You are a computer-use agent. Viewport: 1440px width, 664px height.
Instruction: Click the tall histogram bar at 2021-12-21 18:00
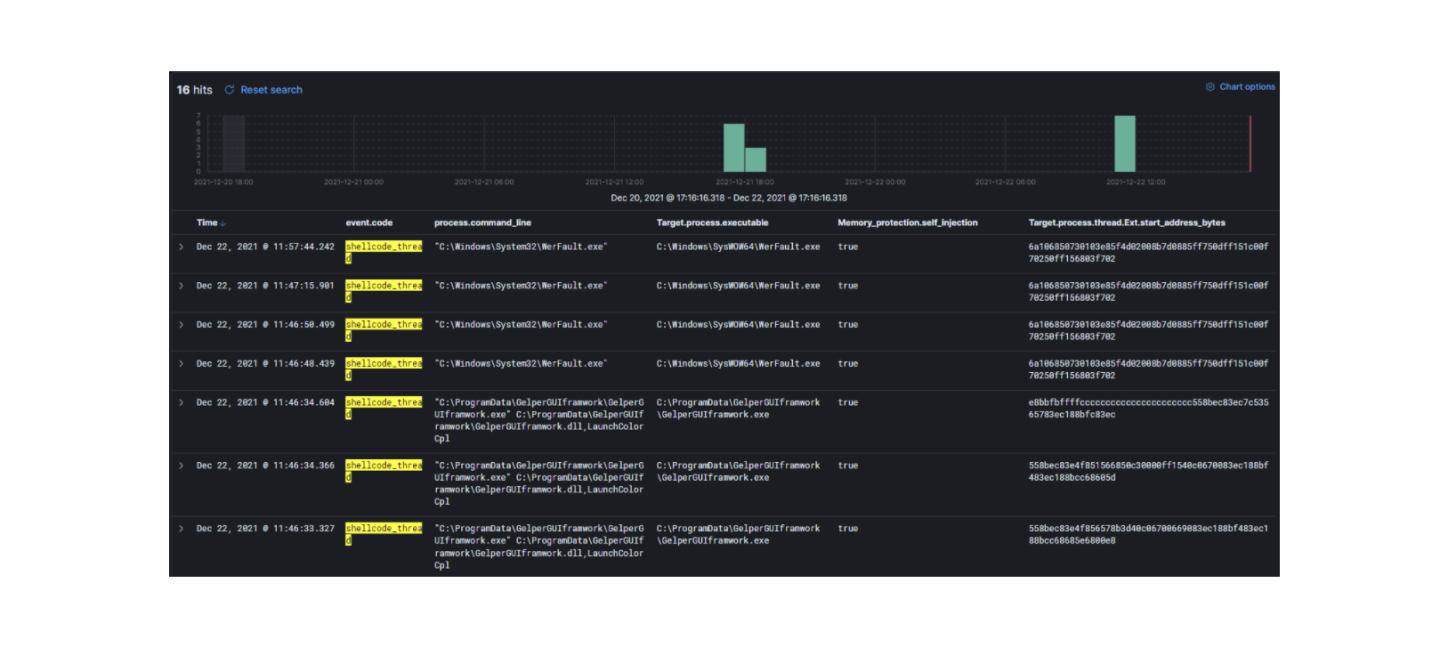pos(734,148)
